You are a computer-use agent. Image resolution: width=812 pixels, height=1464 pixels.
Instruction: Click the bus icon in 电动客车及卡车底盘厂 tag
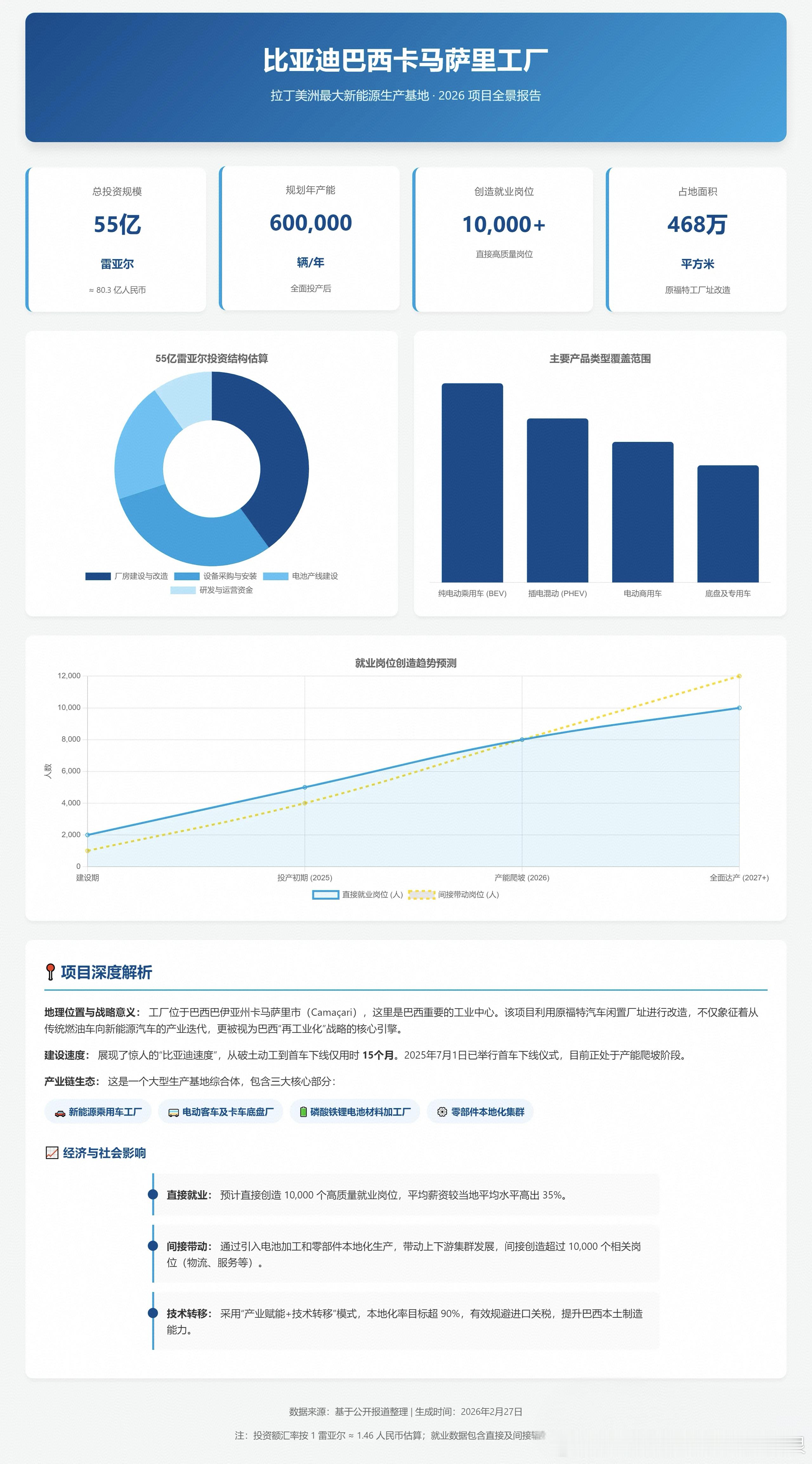tap(173, 1113)
